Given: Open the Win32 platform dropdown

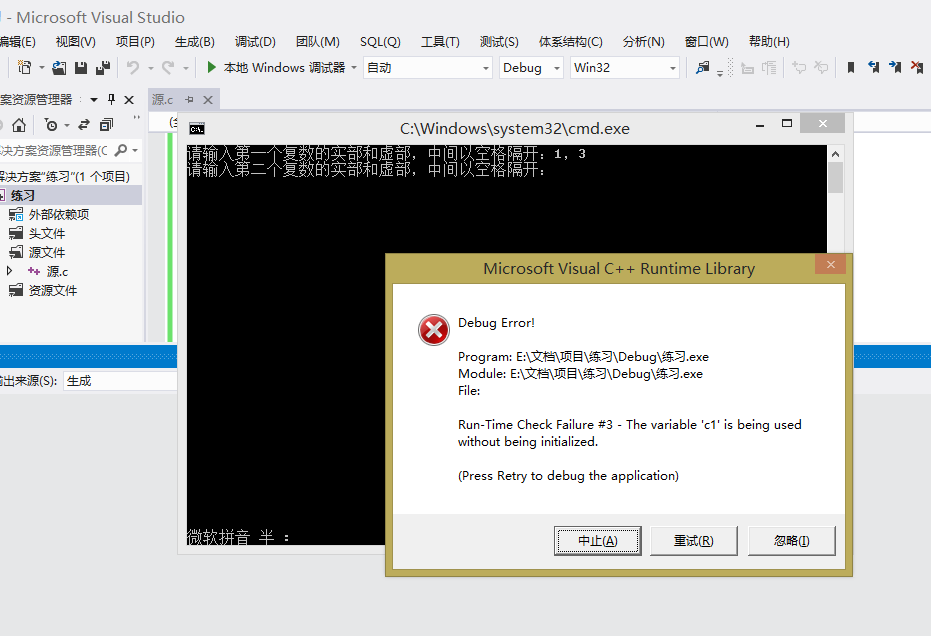Looking at the screenshot, I should [624, 68].
